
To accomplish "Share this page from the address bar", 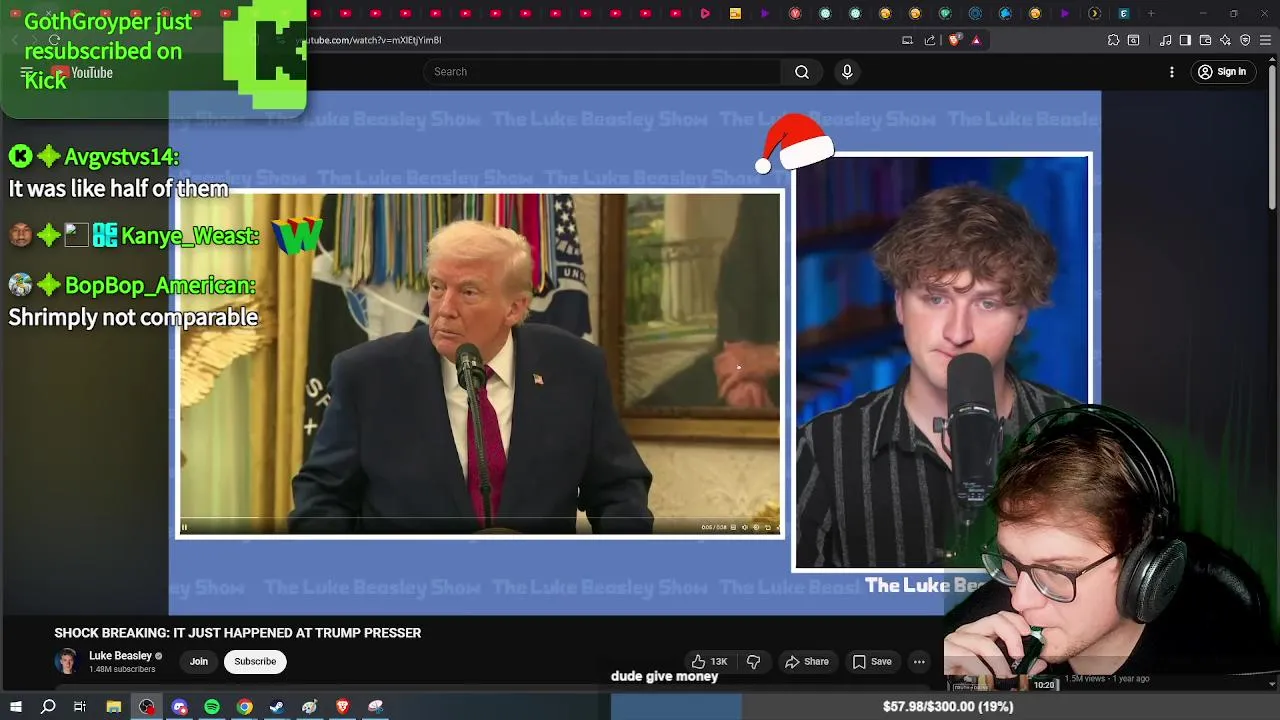I will coord(930,40).
